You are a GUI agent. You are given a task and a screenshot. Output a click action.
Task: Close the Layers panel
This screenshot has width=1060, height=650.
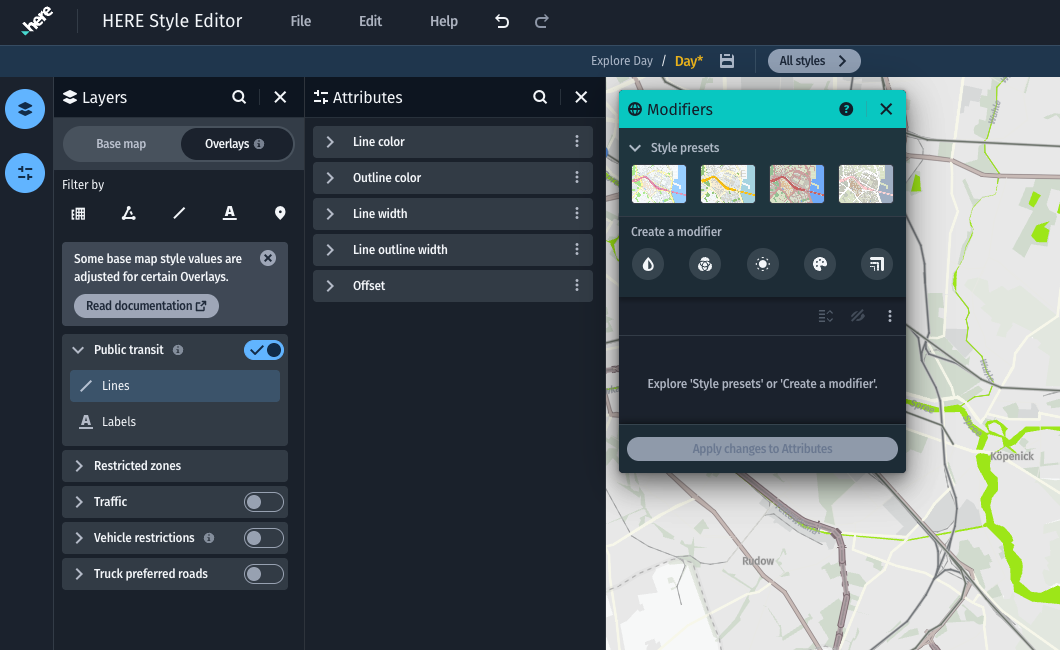click(x=280, y=97)
